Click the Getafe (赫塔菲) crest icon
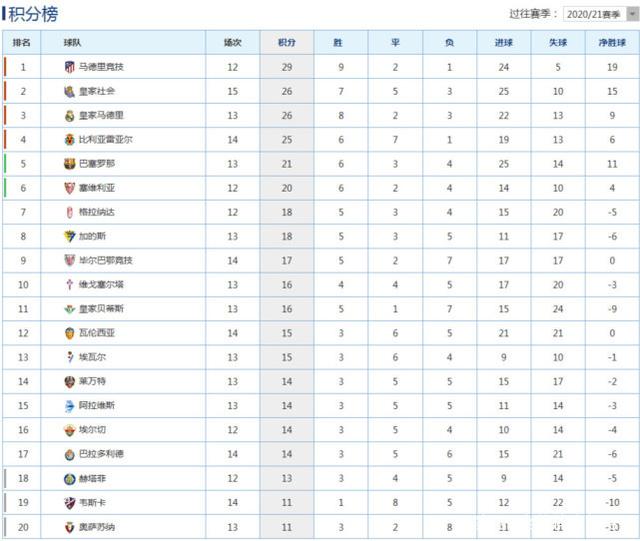 [70, 479]
